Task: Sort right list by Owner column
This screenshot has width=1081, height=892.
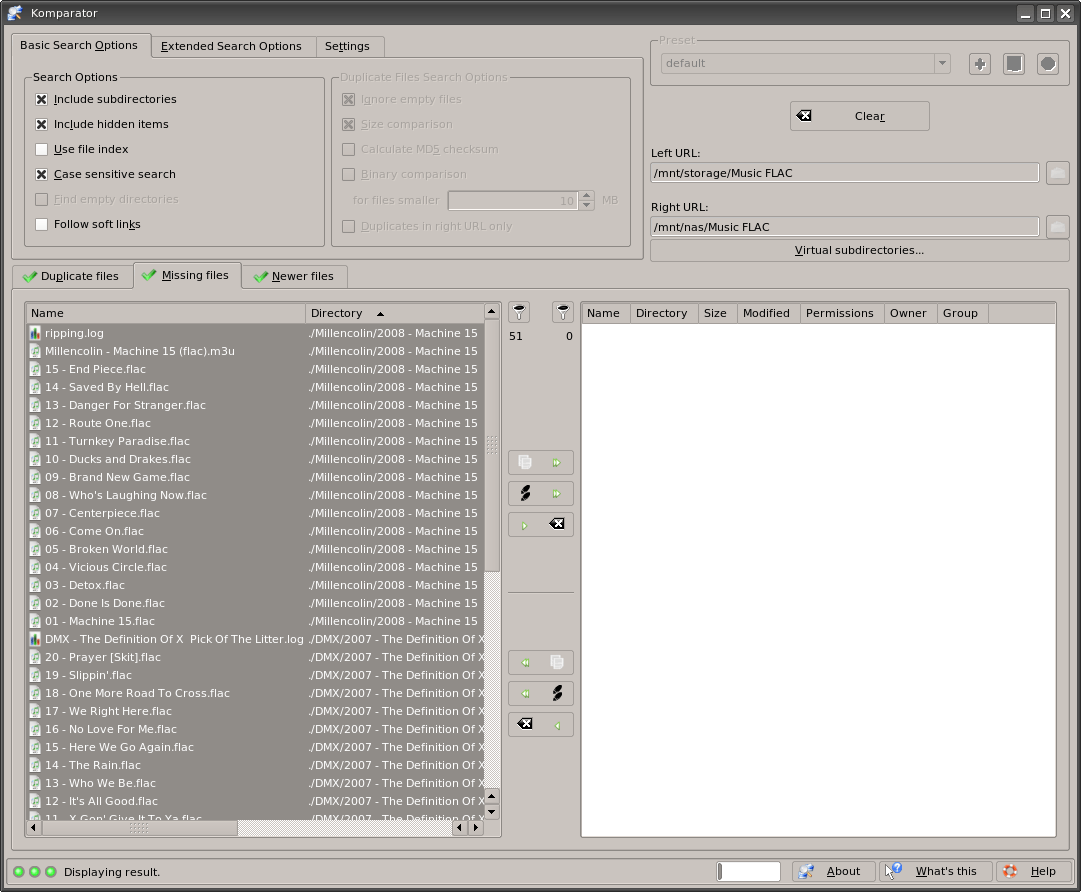Action: [x=910, y=313]
